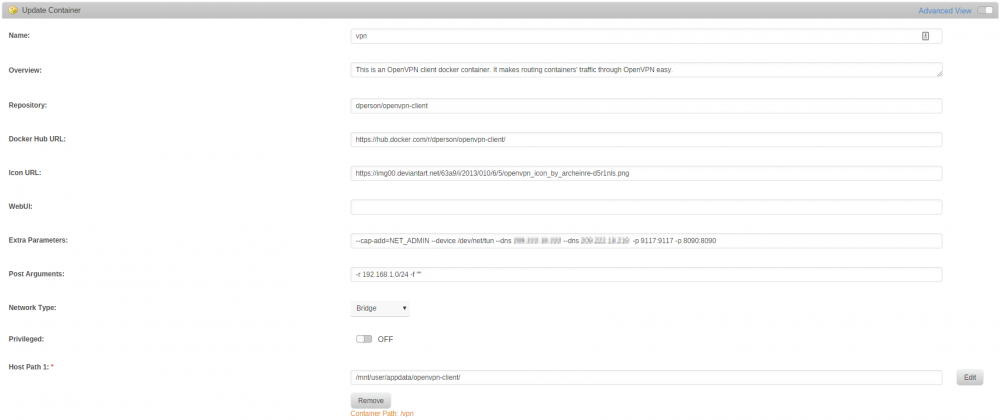Click the "Host Path 1:" label
The image size is (1000, 420).
(x=29, y=367)
